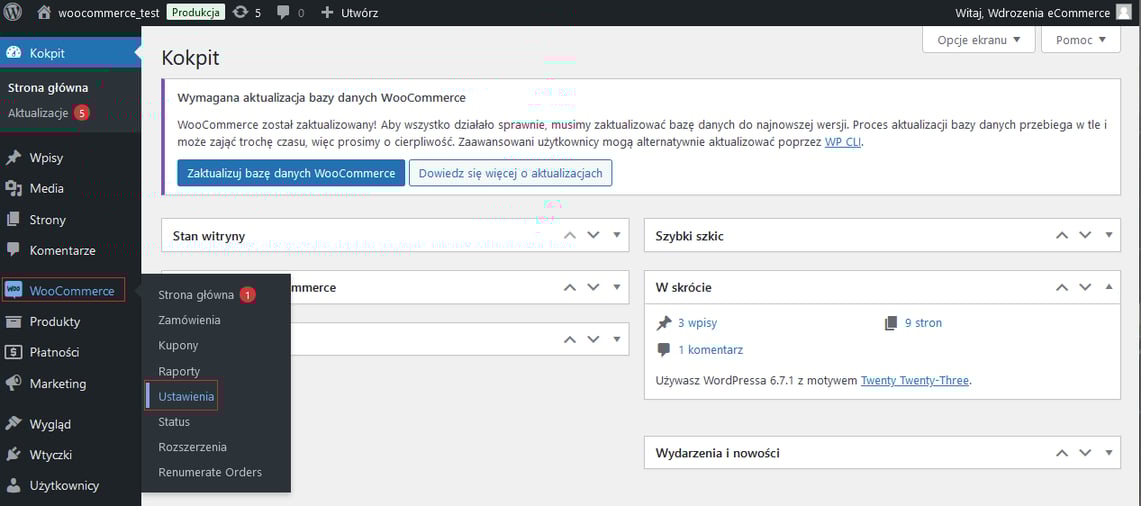This screenshot has height=506, width=1141.
Task: Open Zamówienia in WooCommerce submenu
Action: [x=189, y=320]
